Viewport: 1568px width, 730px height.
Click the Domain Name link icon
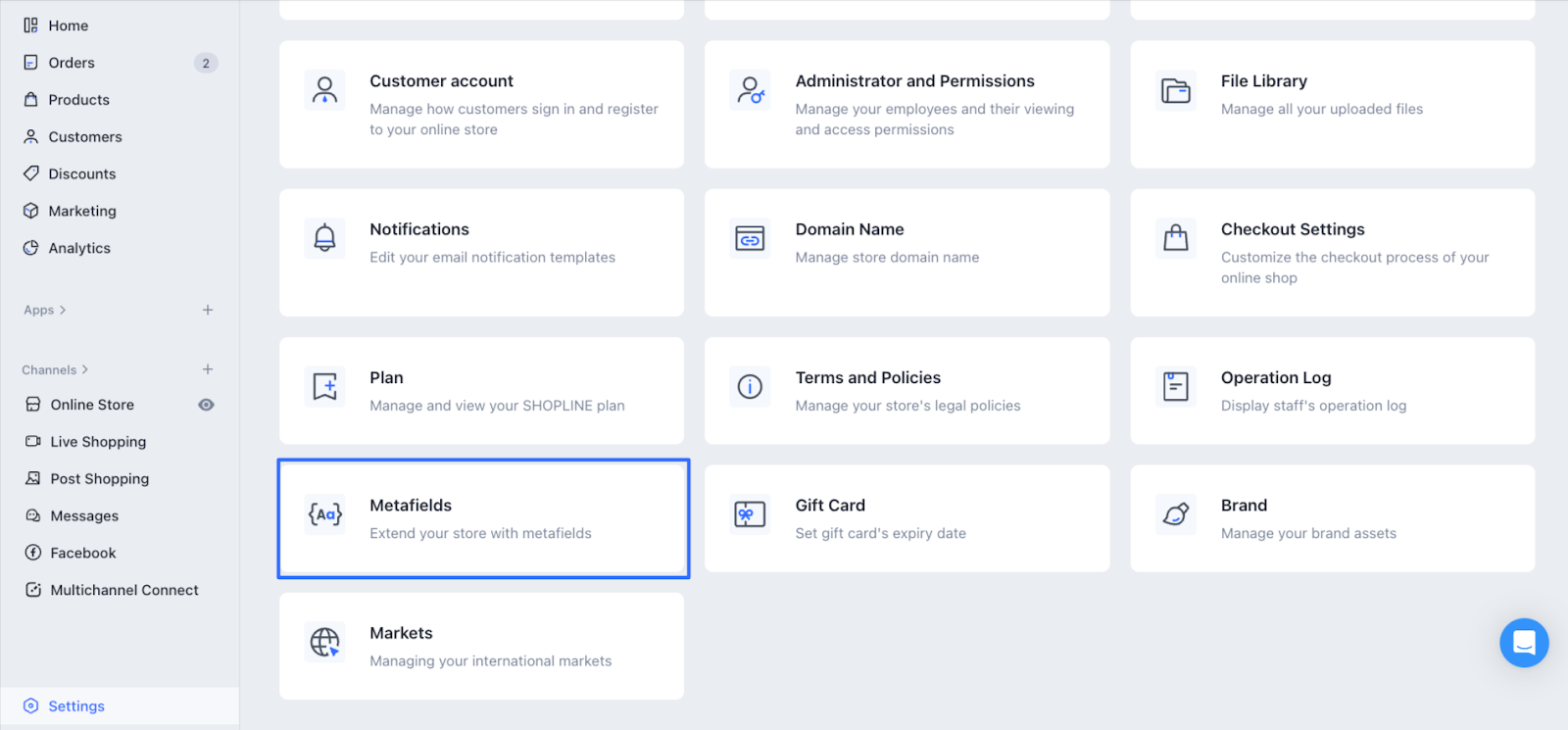tap(750, 238)
